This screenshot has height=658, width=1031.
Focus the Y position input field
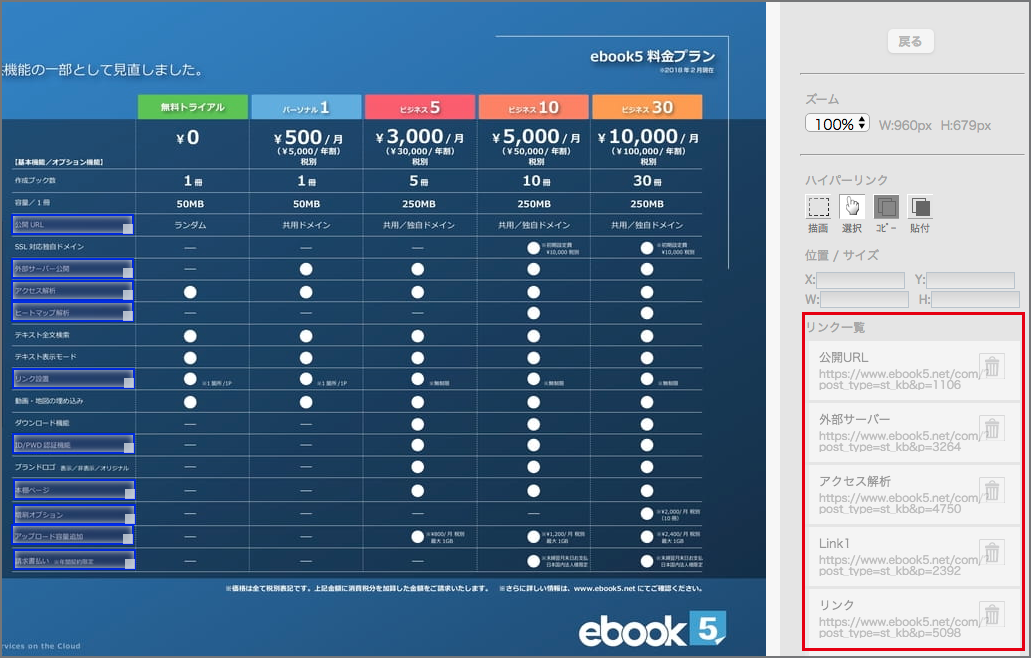pos(971,280)
